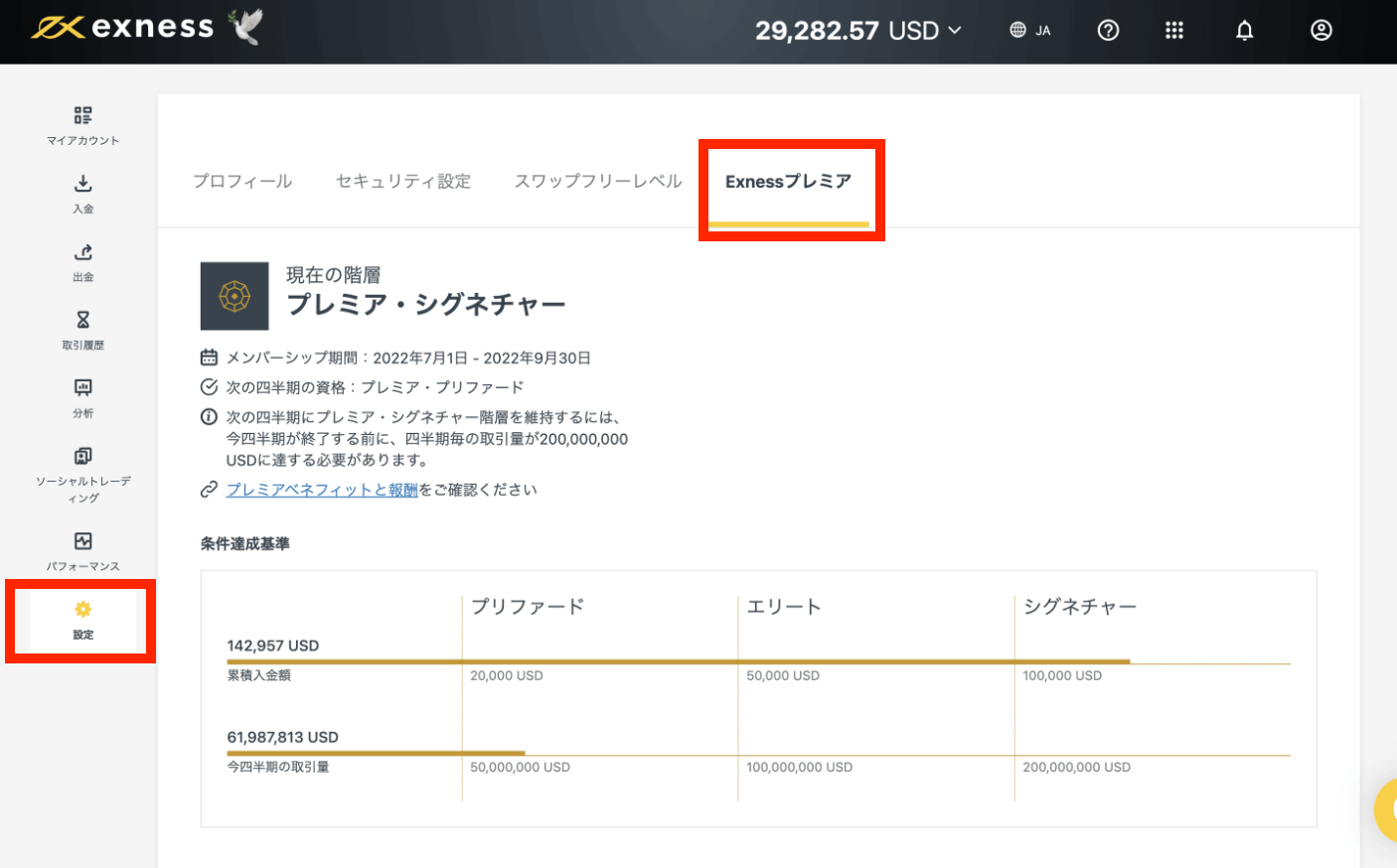Open the notifications bell icon

click(x=1244, y=30)
